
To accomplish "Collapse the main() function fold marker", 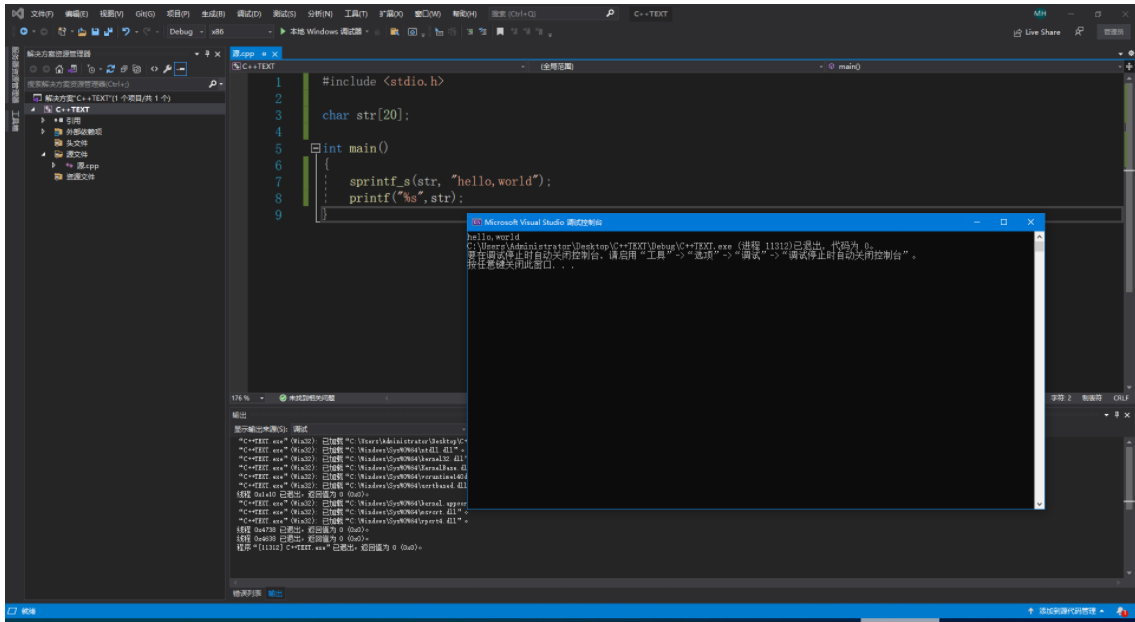I will point(316,148).
